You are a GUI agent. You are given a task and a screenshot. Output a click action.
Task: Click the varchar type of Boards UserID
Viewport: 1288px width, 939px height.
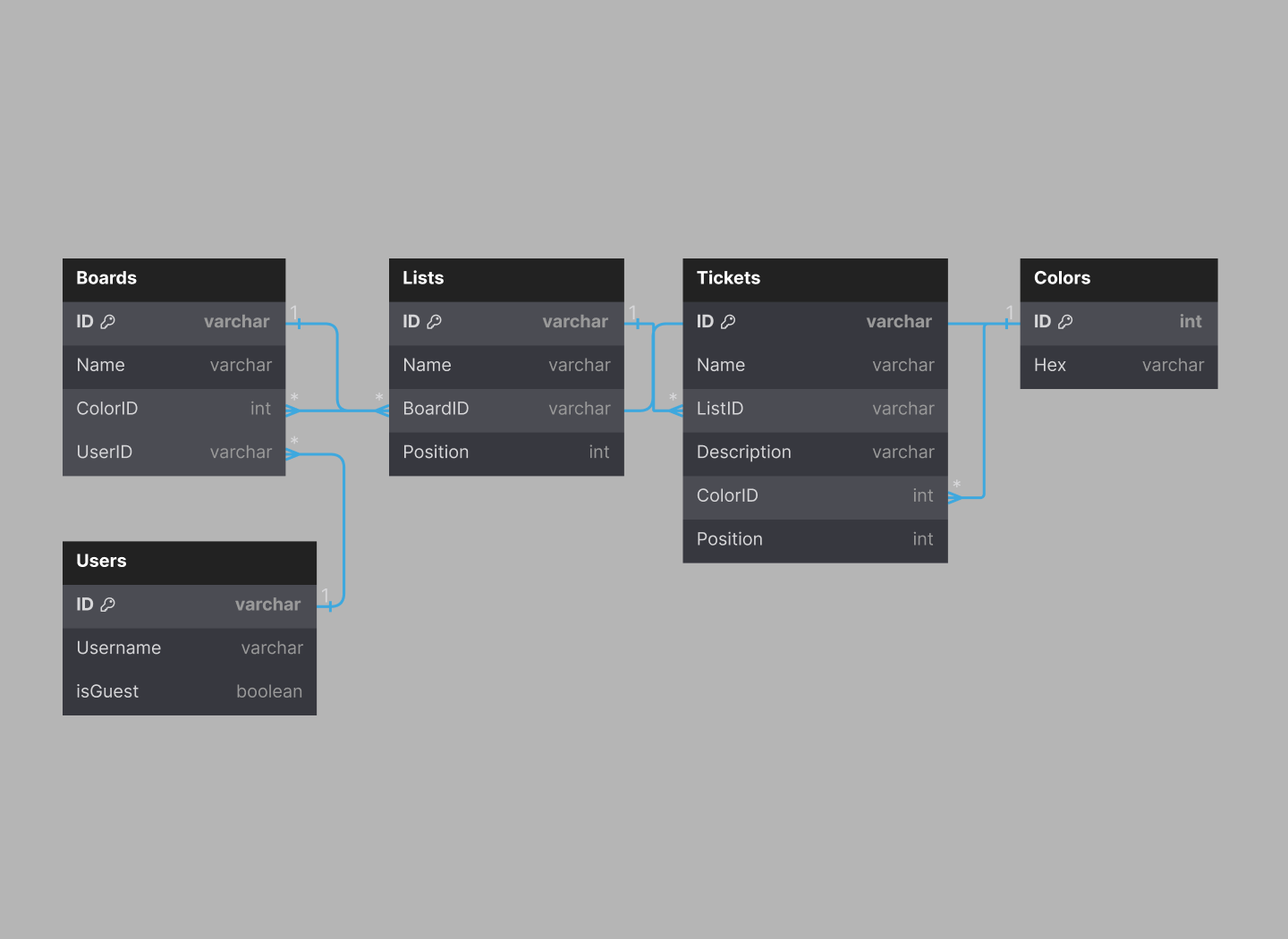point(241,453)
